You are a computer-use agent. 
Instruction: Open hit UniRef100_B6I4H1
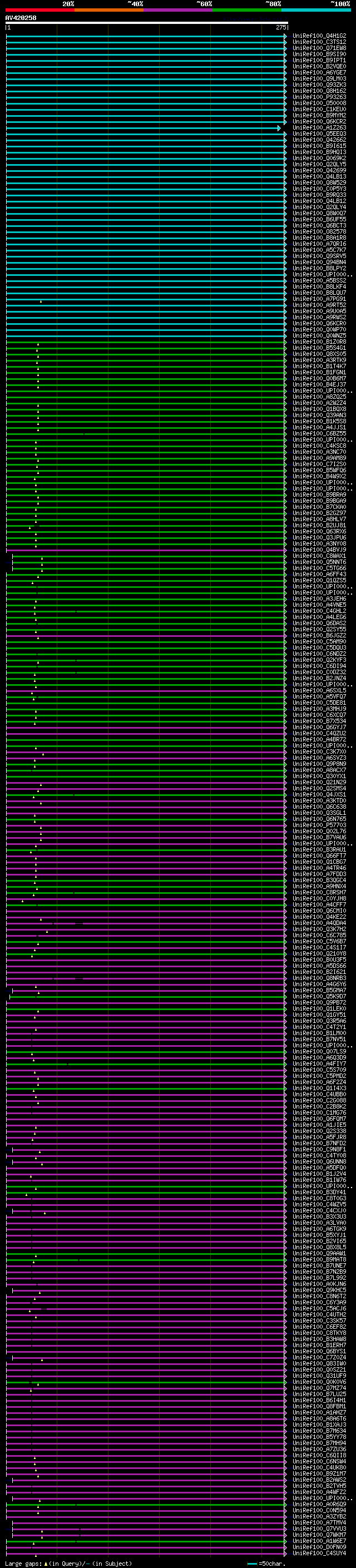(x=319, y=1401)
